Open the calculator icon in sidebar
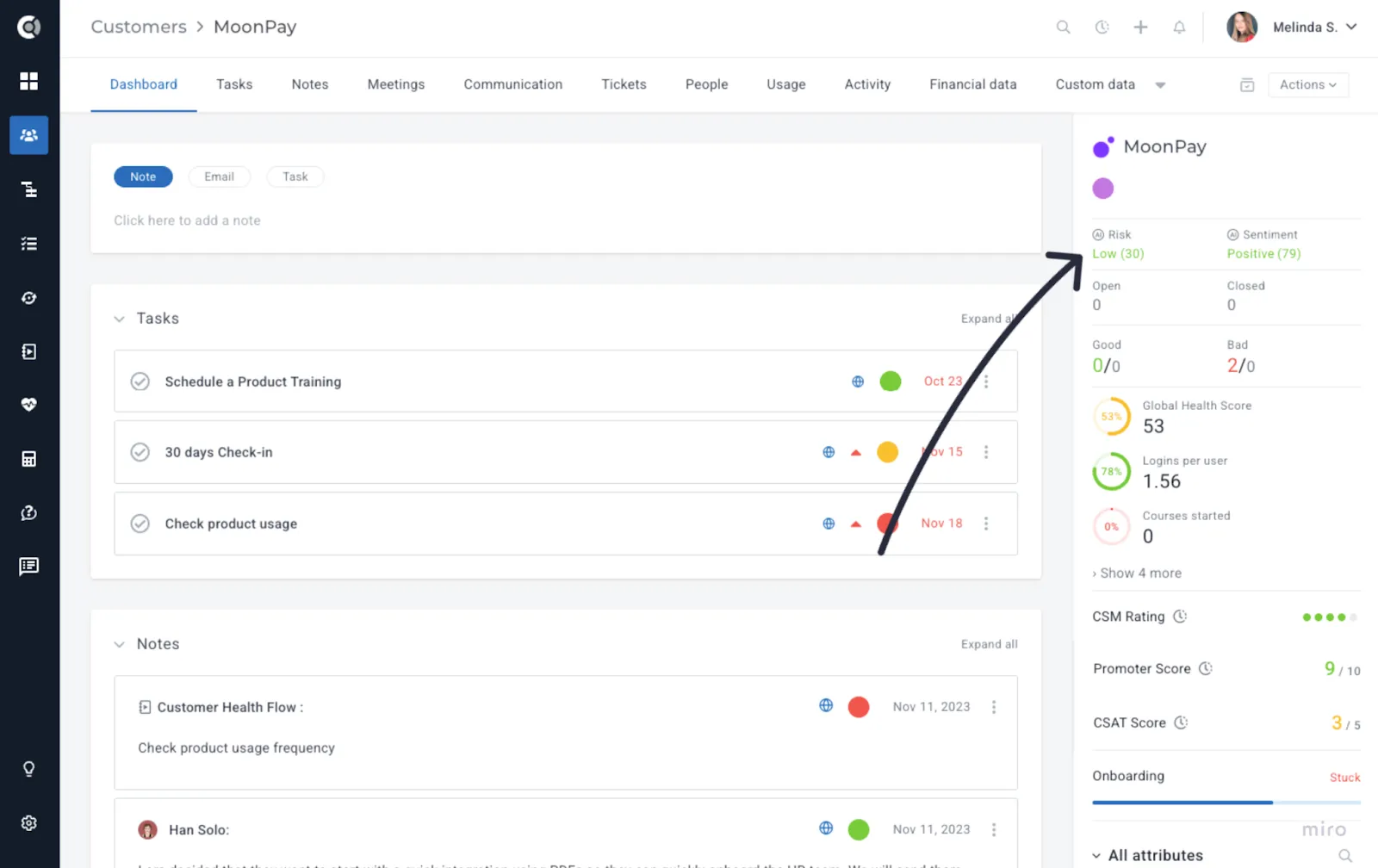 click(x=28, y=459)
